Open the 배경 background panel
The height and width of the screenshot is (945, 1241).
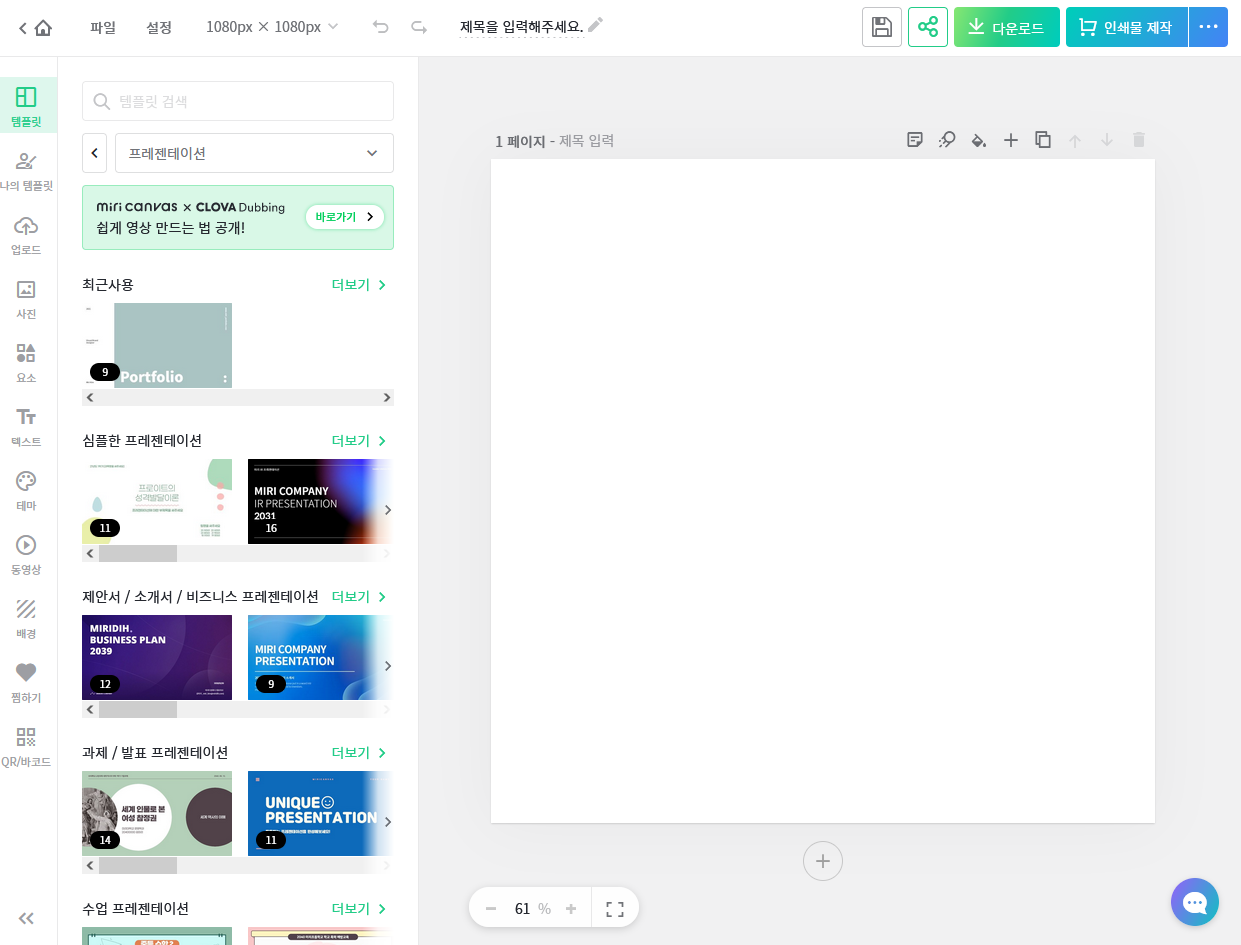27,617
